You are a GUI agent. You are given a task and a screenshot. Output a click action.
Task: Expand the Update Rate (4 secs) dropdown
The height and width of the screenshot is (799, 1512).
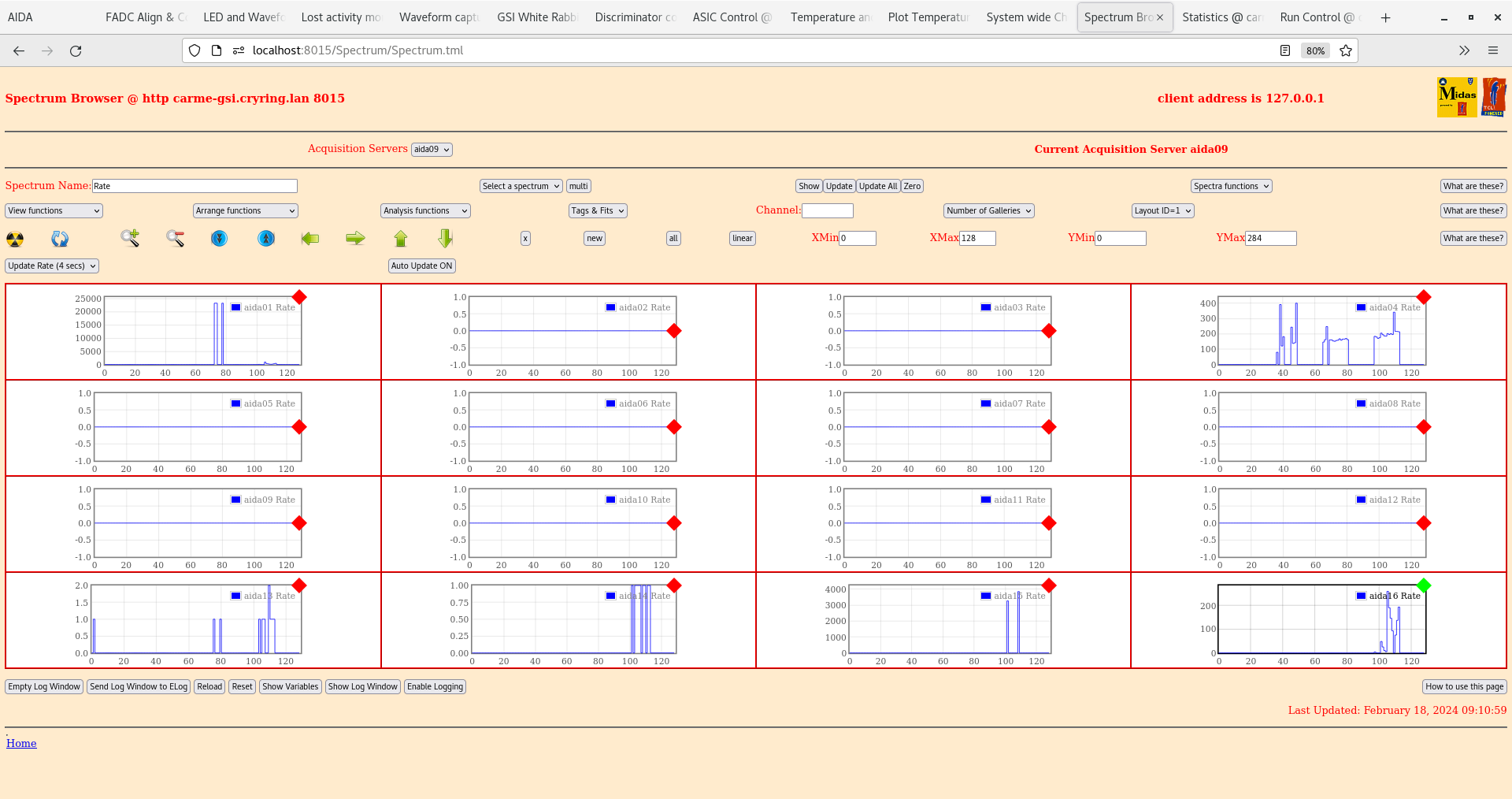coord(52,266)
